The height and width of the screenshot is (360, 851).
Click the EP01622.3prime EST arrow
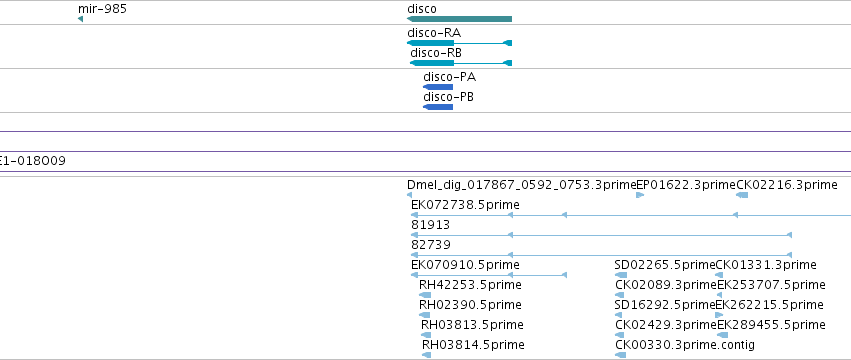pyautogui.click(x=640, y=195)
